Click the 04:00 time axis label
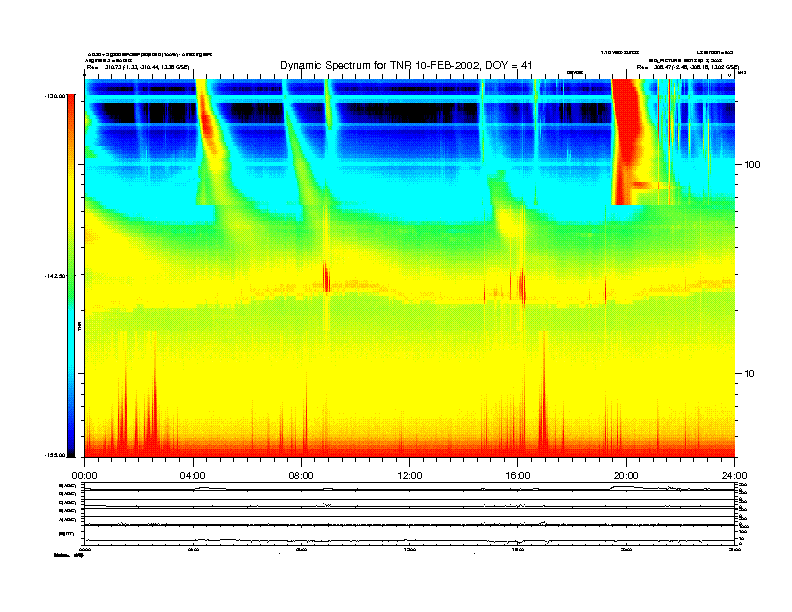Screen dimensions: 792x612 pyautogui.click(x=193, y=476)
